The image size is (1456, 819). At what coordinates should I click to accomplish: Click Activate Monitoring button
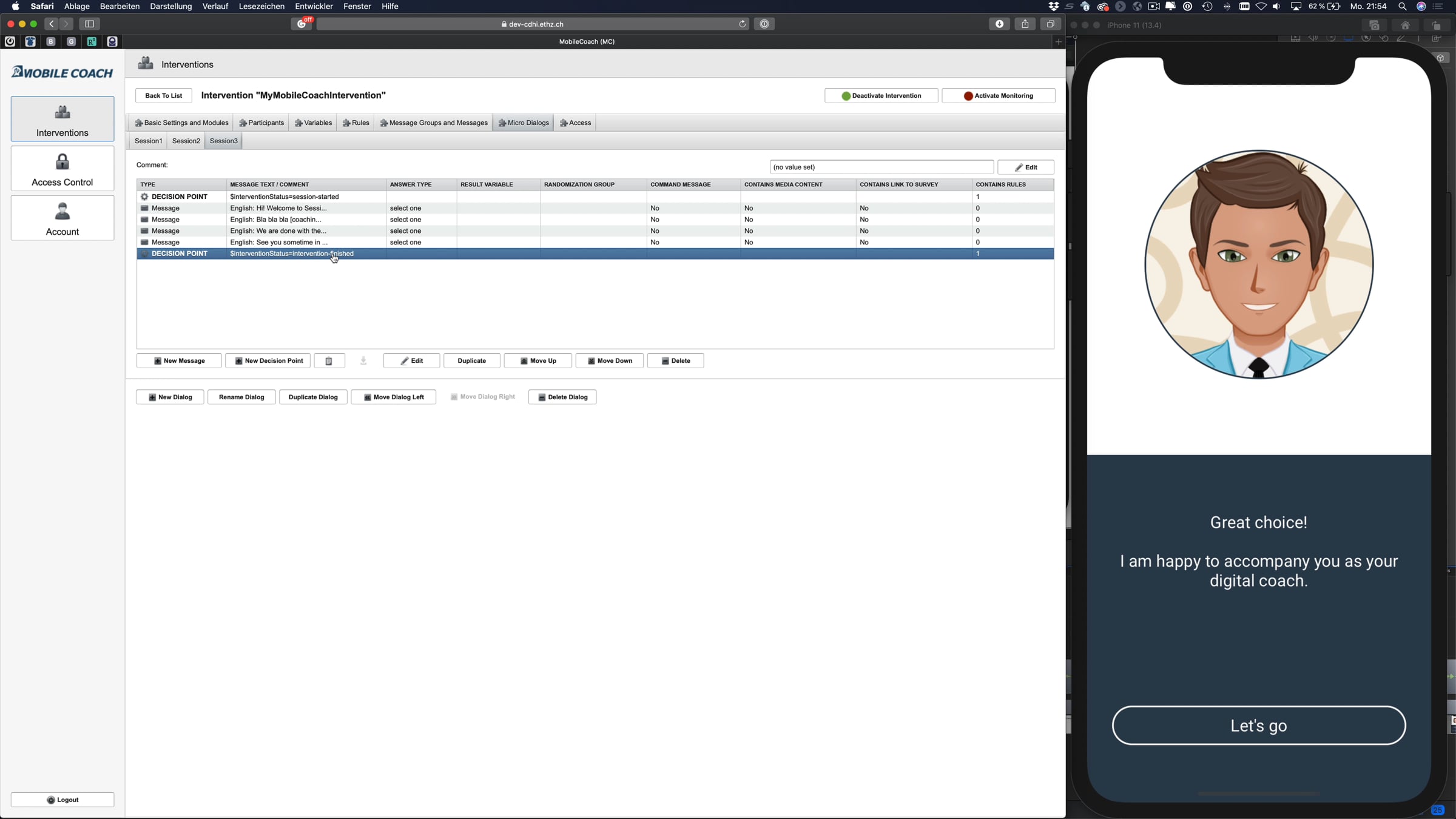point(998,96)
